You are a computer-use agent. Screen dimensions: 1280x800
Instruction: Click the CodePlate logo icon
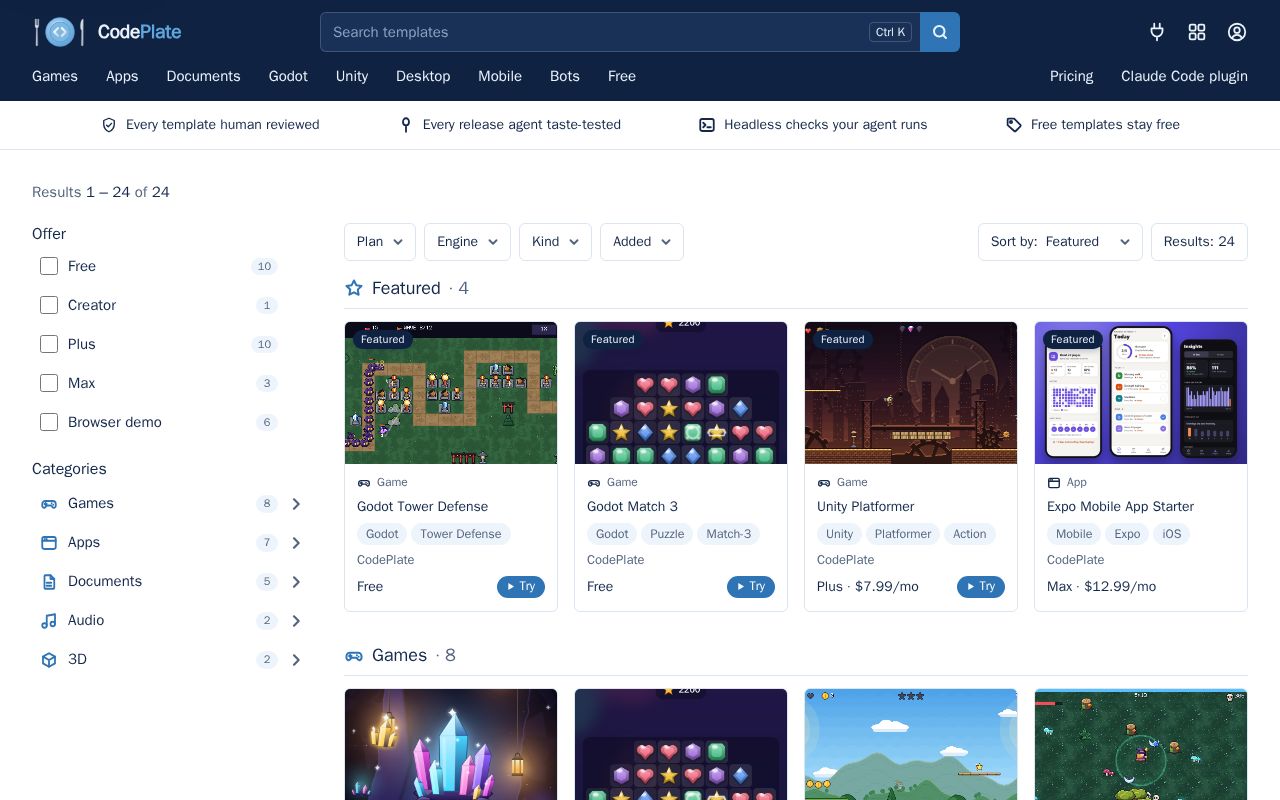click(59, 32)
